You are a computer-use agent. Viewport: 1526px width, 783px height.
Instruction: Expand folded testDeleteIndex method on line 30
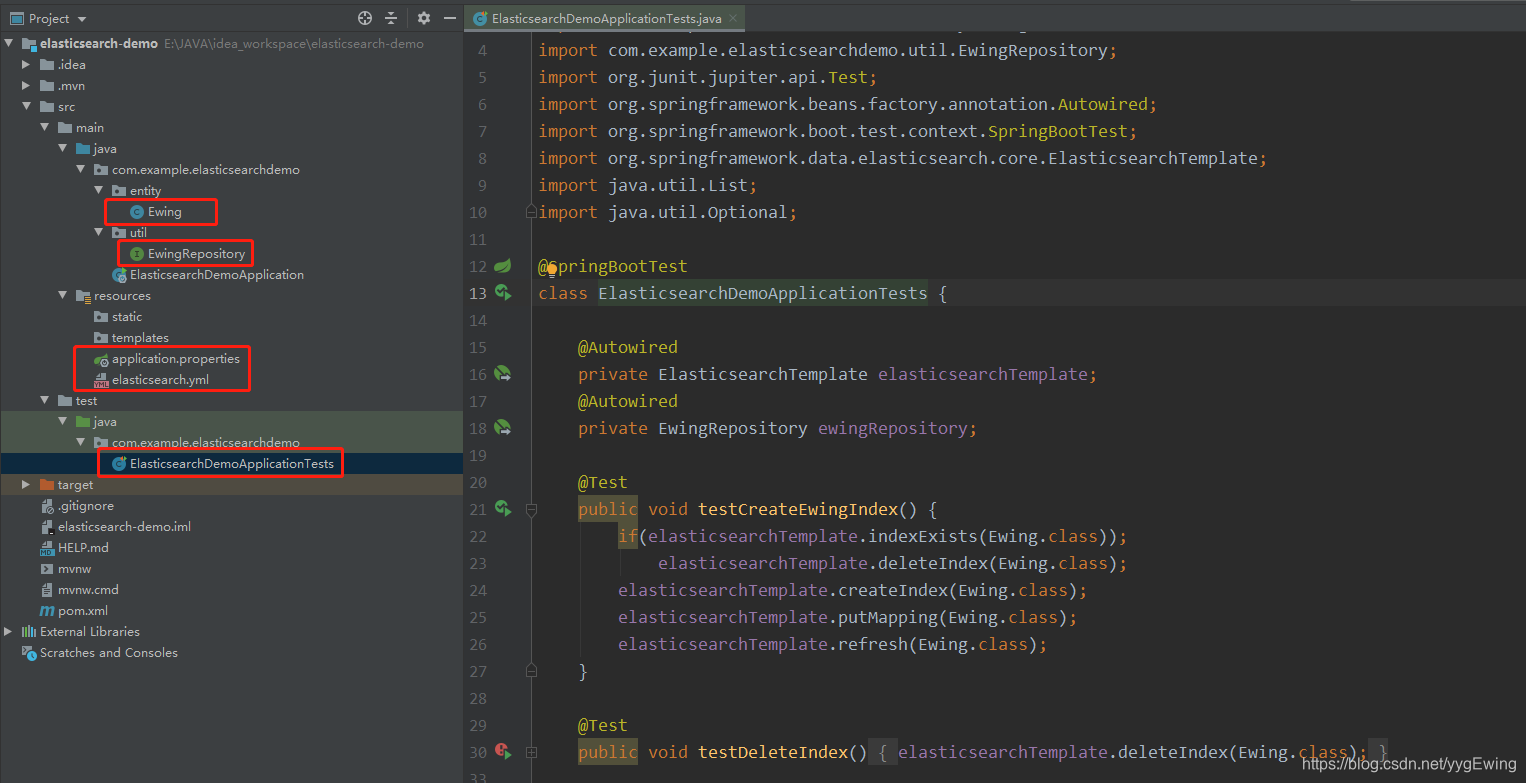531,752
